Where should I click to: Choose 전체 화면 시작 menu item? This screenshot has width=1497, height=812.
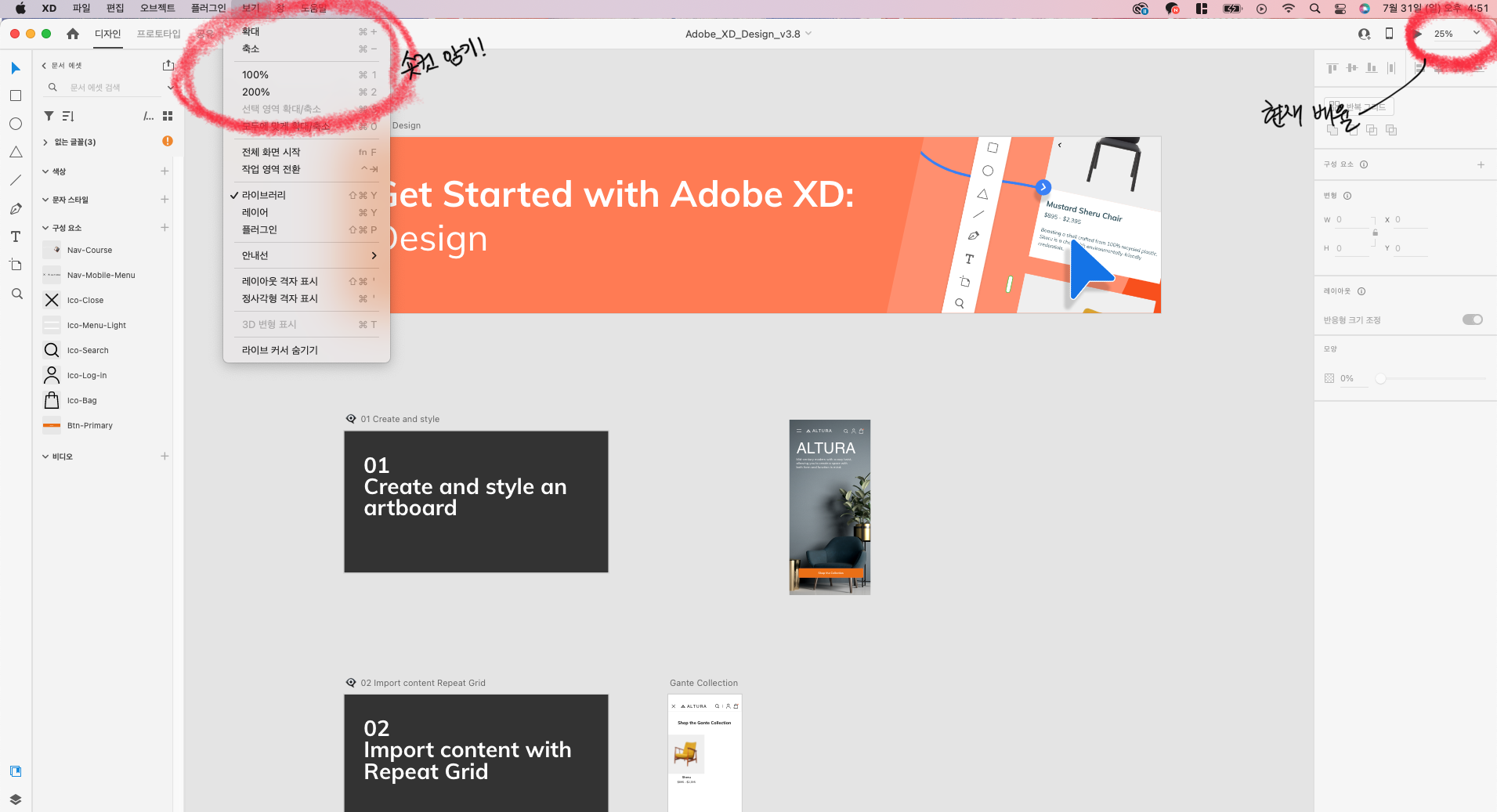click(306, 152)
